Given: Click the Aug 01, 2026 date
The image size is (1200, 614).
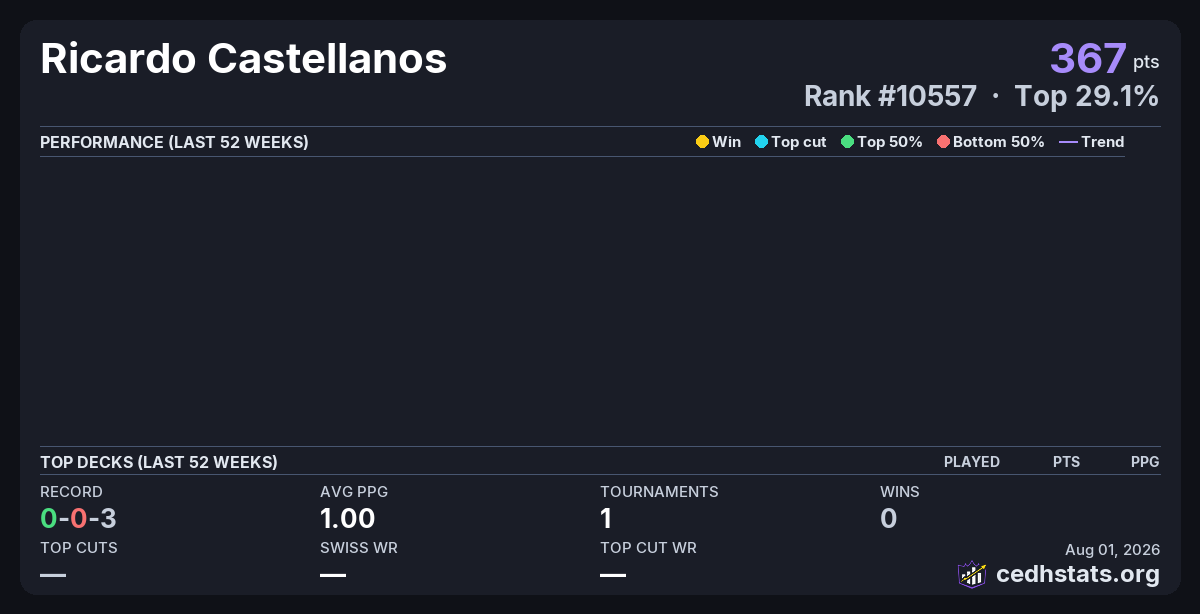Looking at the screenshot, I should pyautogui.click(x=1112, y=550).
